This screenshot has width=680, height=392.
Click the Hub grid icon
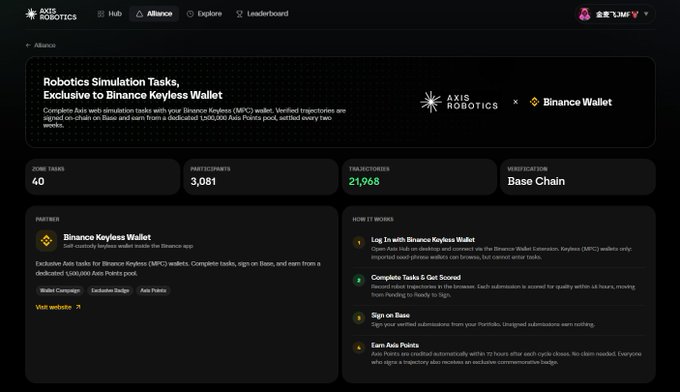(x=101, y=14)
